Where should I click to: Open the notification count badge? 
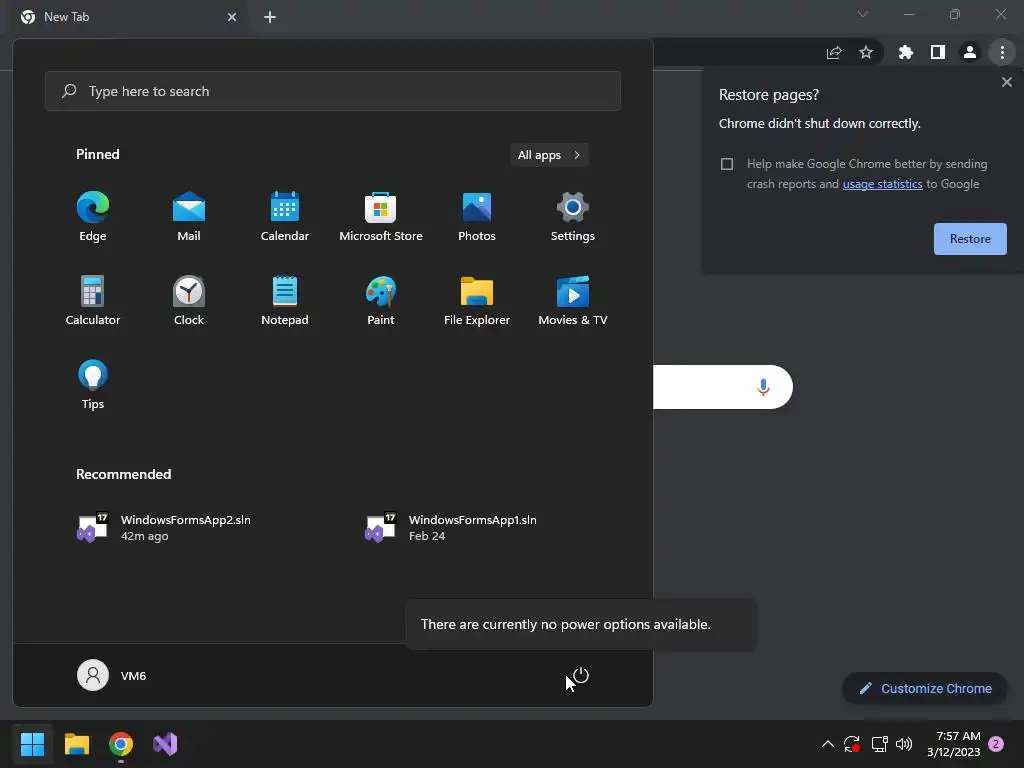point(996,744)
